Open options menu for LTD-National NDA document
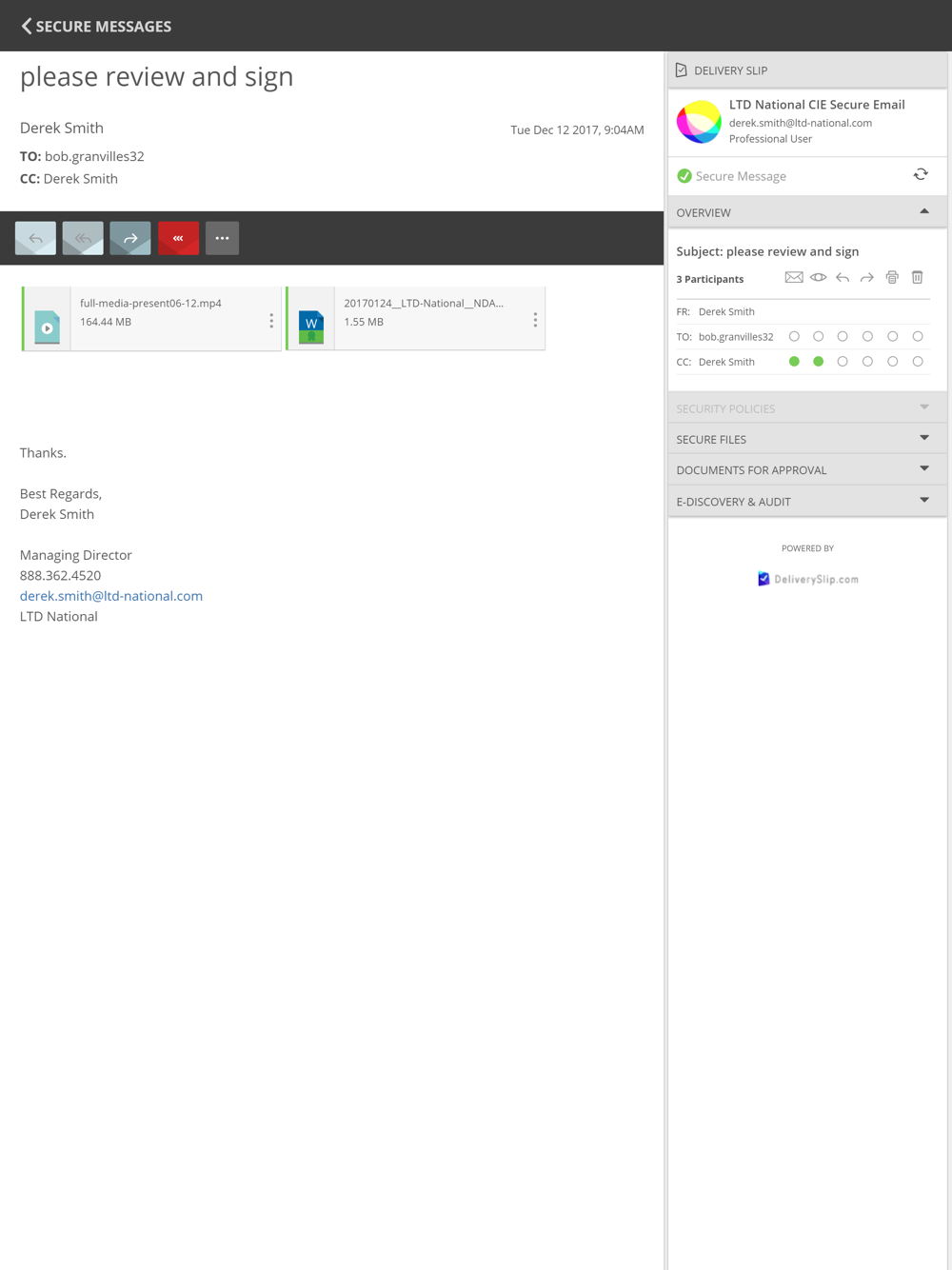This screenshot has width=952, height=1270. click(535, 321)
